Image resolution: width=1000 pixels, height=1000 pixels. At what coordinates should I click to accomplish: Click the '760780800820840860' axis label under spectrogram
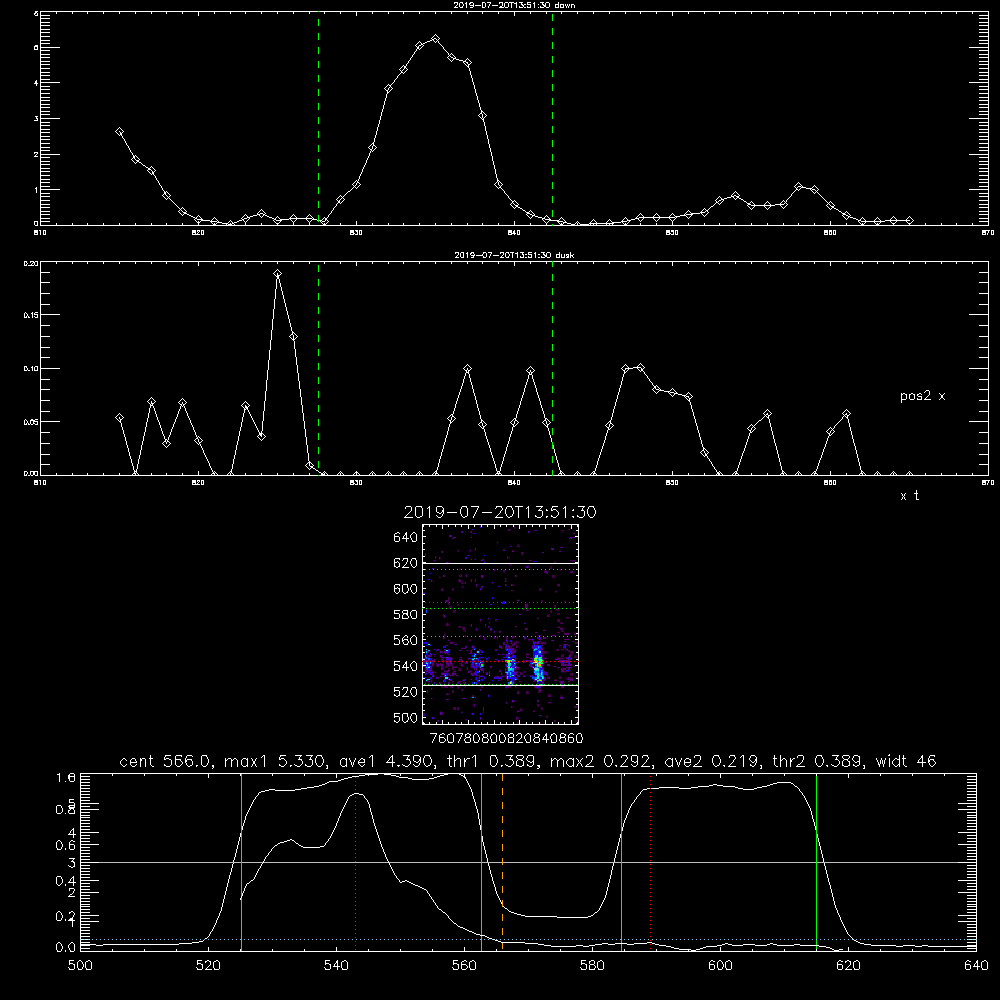tap(506, 738)
